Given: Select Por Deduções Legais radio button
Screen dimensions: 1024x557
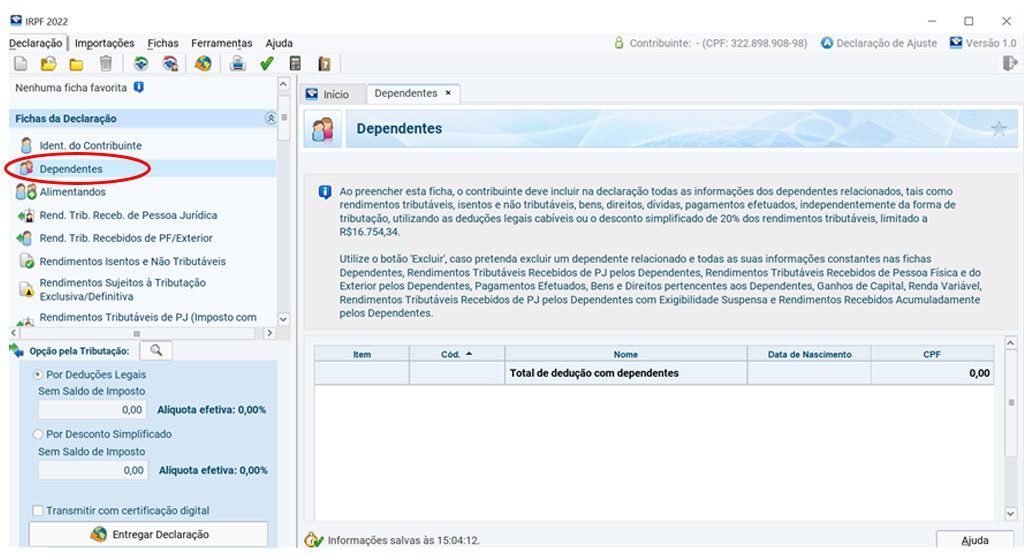Looking at the screenshot, I should coord(37,374).
